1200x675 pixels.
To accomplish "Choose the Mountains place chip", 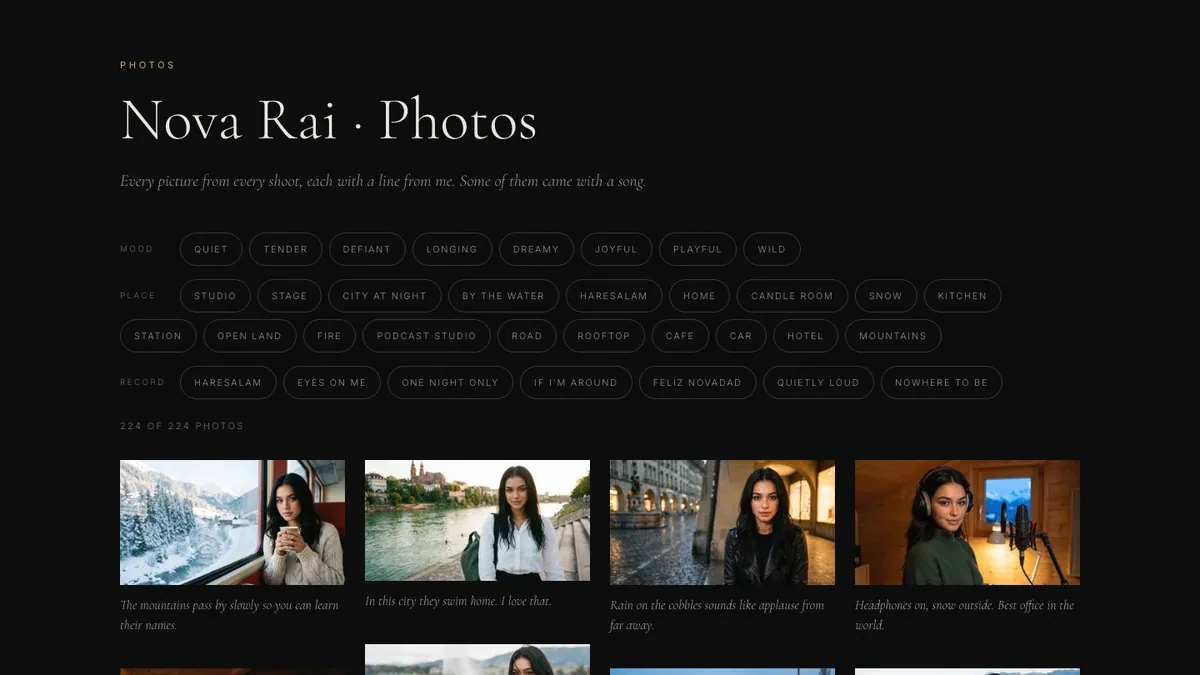I will [x=893, y=336].
